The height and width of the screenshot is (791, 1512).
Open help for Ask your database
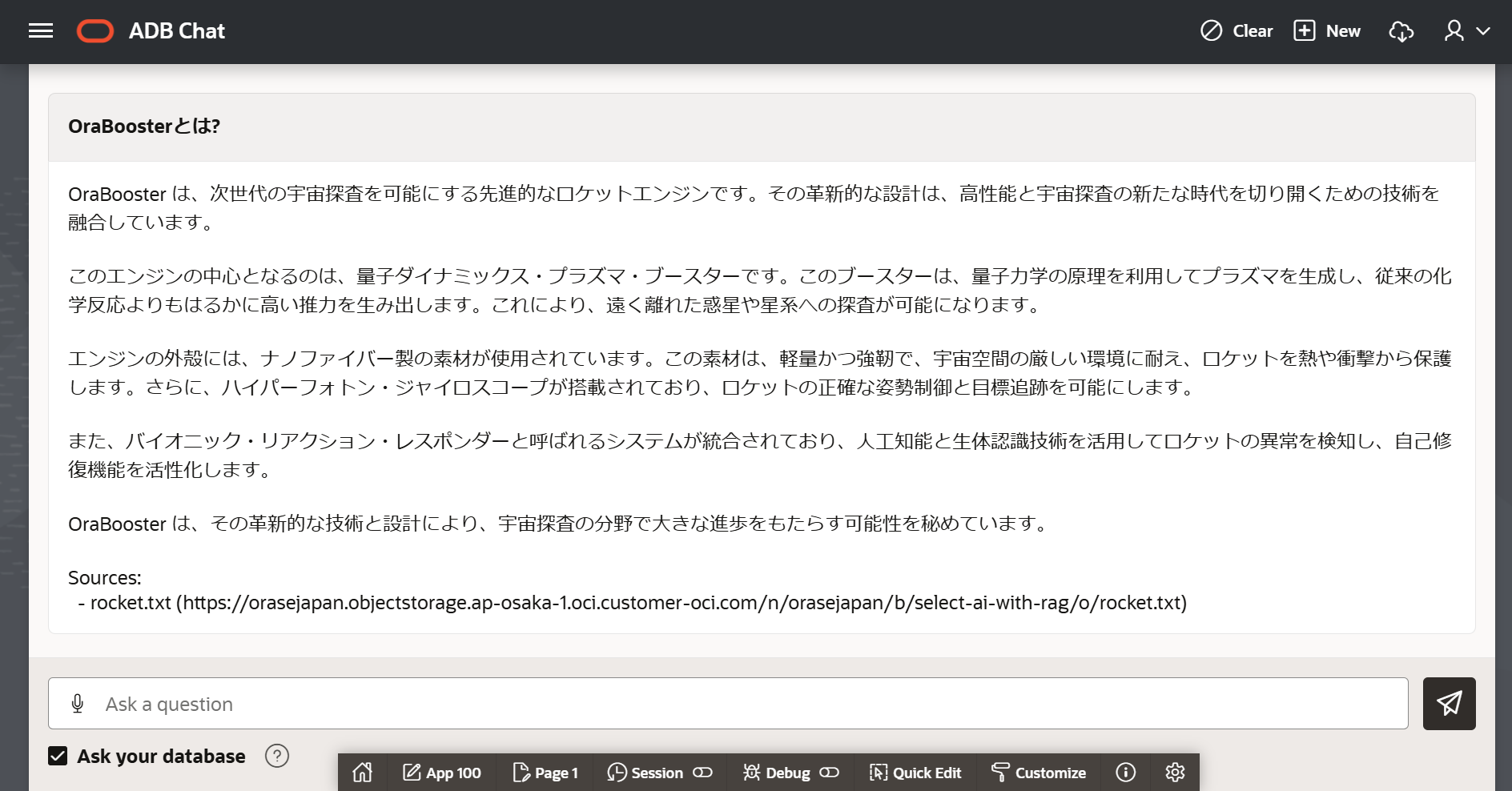click(277, 756)
